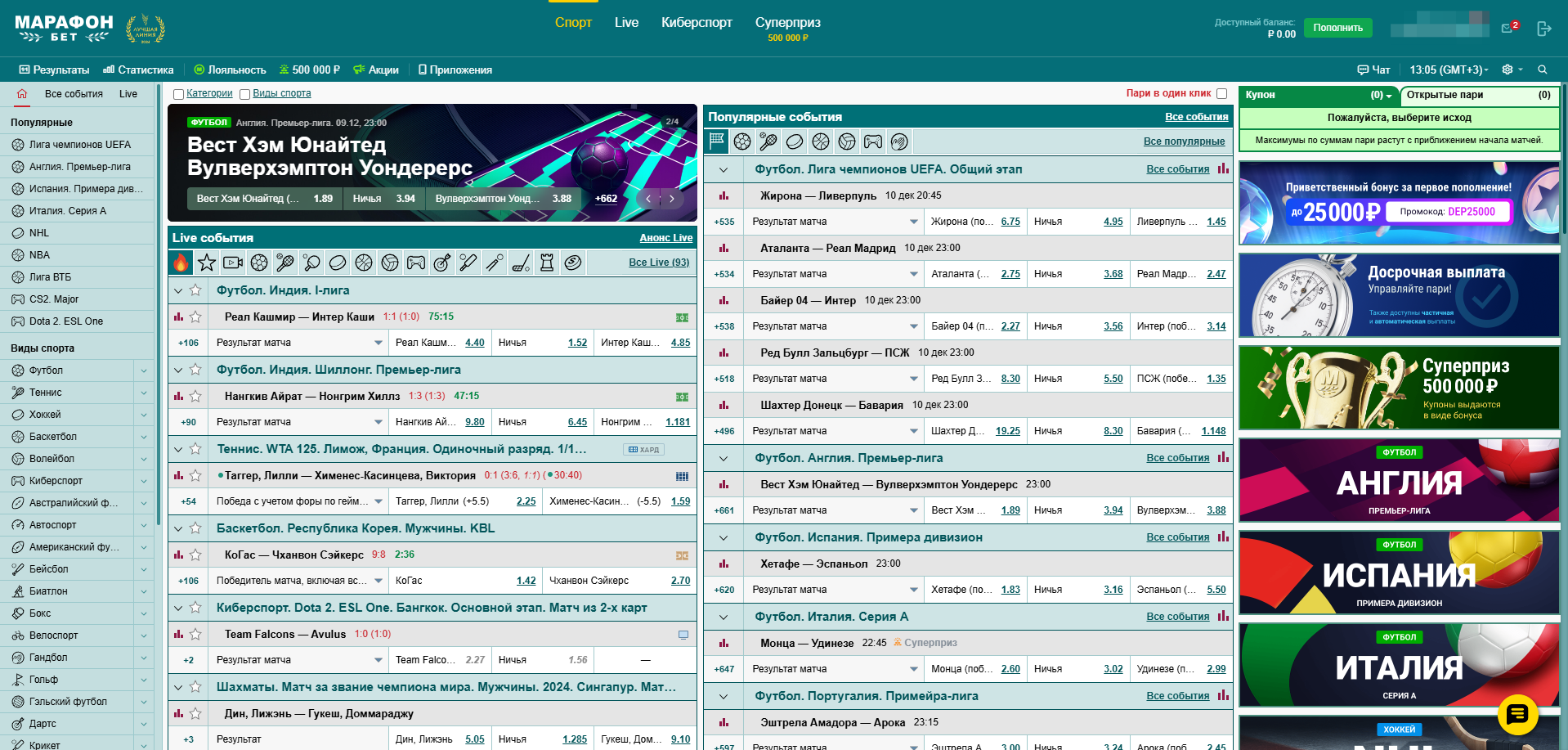Filter Popular events by handball icon
Screen dimensions: 1568x750
point(899,141)
